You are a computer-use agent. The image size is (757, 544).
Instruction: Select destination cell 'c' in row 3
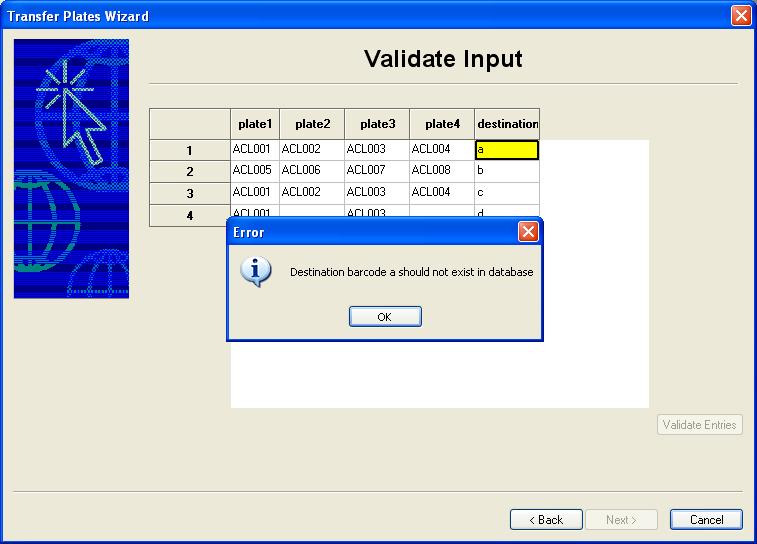coord(507,193)
